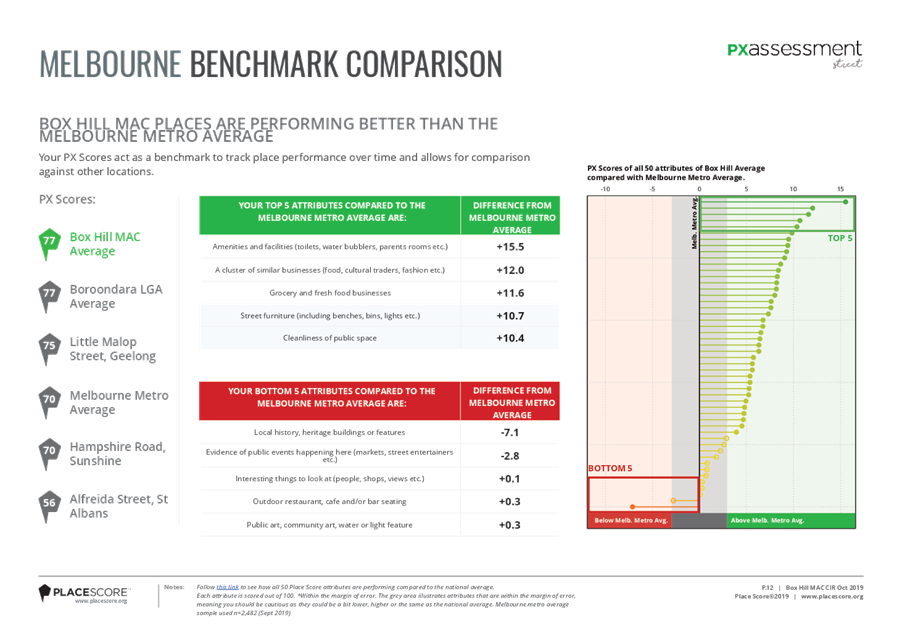
Task: Click 'www.placescore.org' in the footer right
Action: 832,597
